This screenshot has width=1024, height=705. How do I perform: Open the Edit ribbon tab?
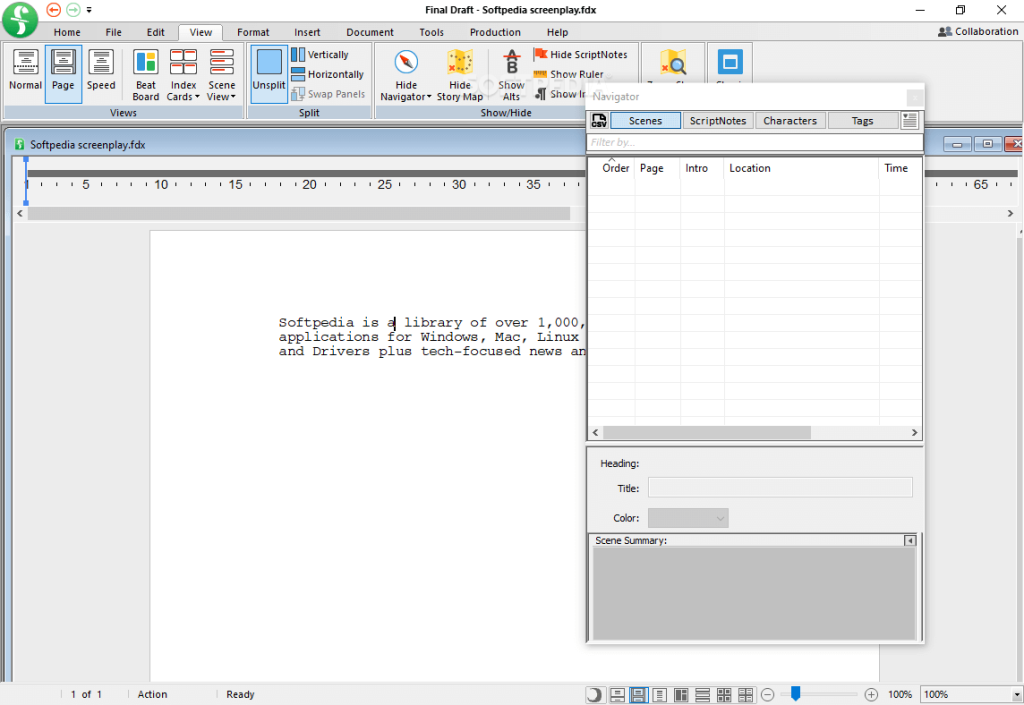point(155,32)
